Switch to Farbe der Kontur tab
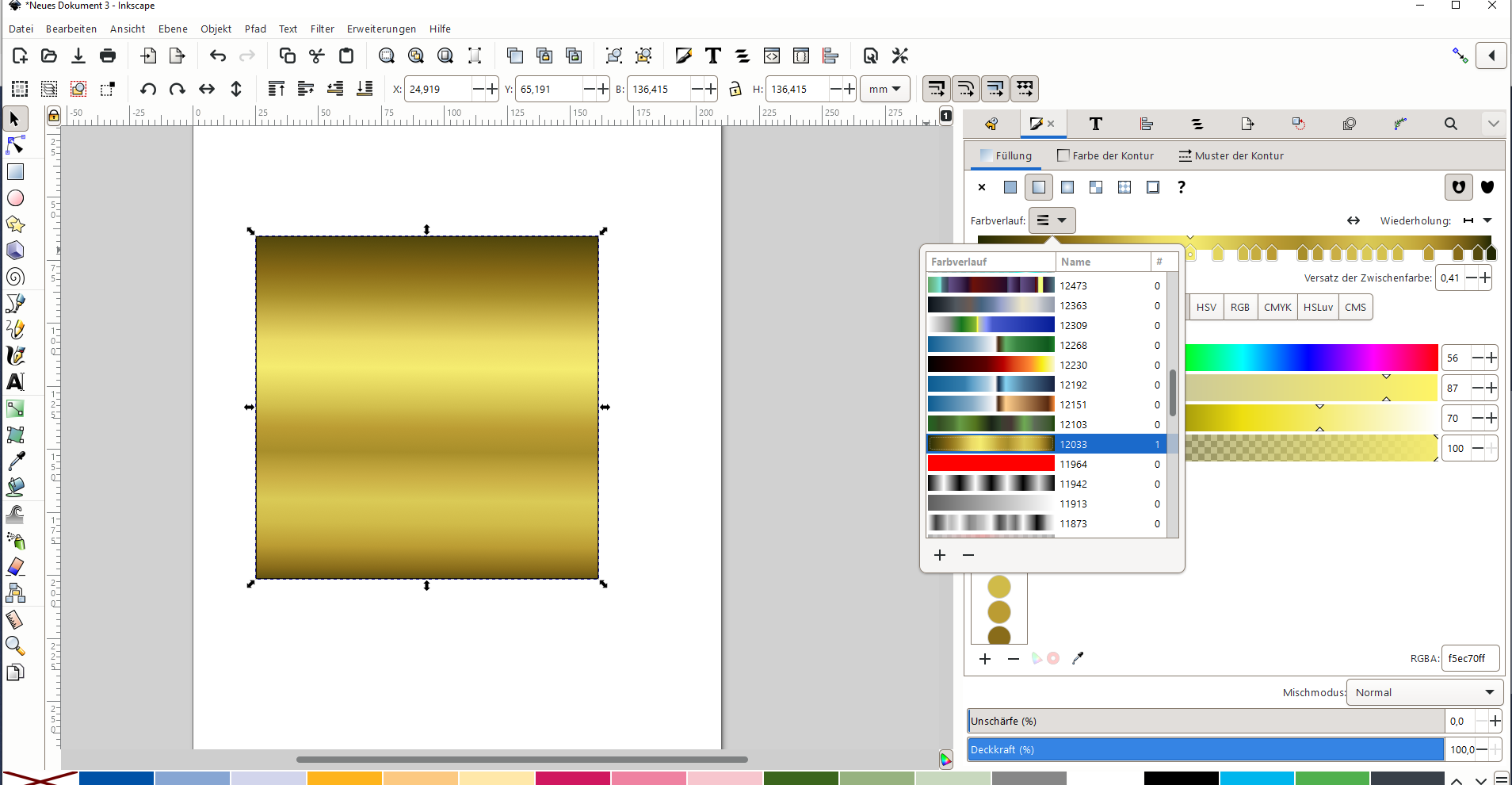Screen dimensions: 1512x785 [x=1105, y=155]
